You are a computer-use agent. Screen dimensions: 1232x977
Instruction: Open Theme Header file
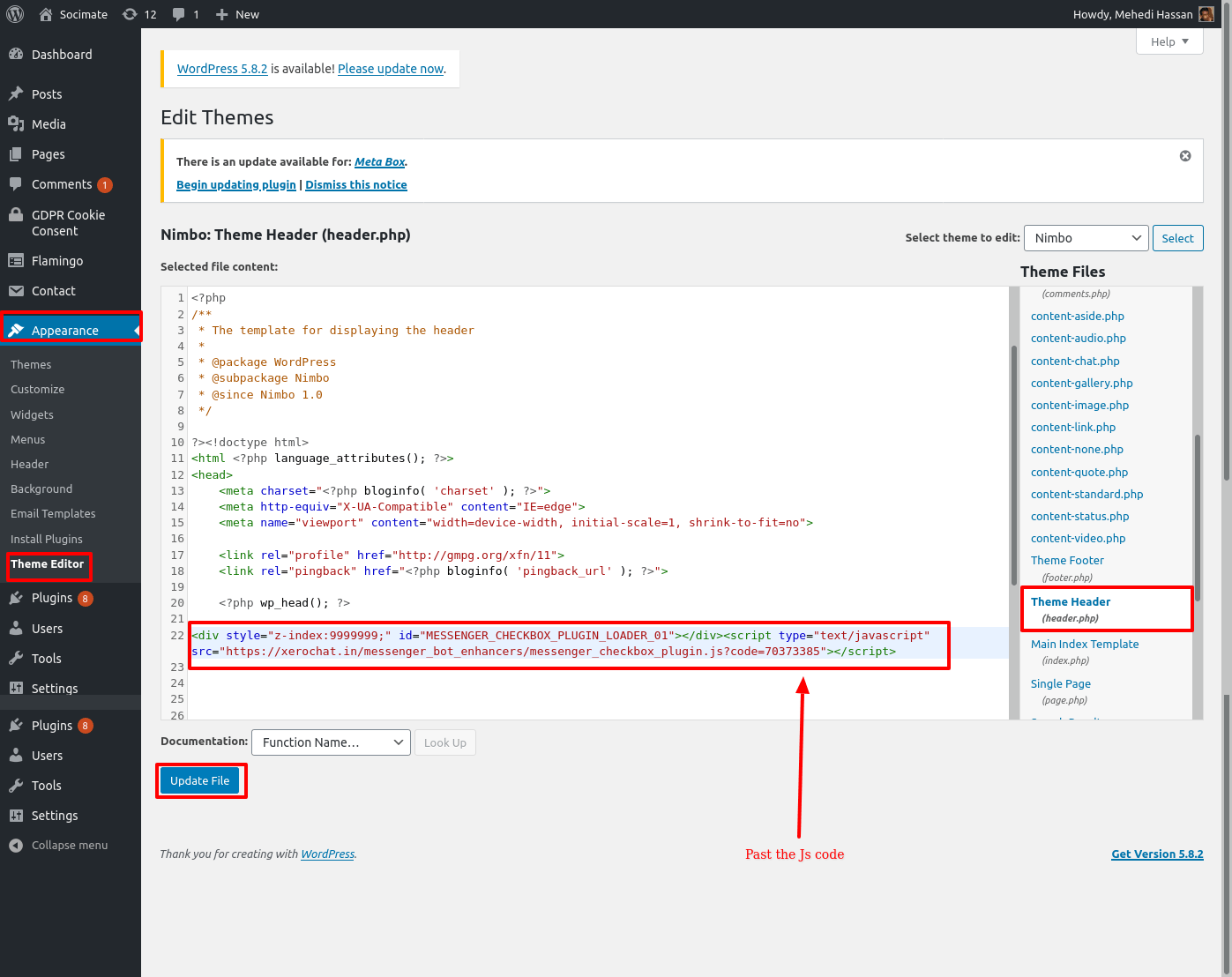coord(1071,601)
